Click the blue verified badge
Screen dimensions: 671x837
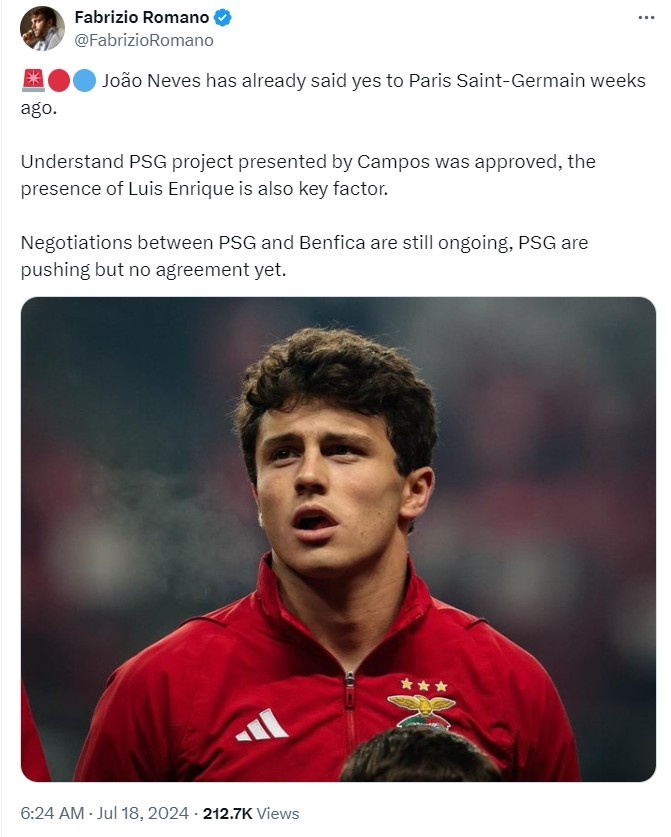pyautogui.click(x=224, y=18)
